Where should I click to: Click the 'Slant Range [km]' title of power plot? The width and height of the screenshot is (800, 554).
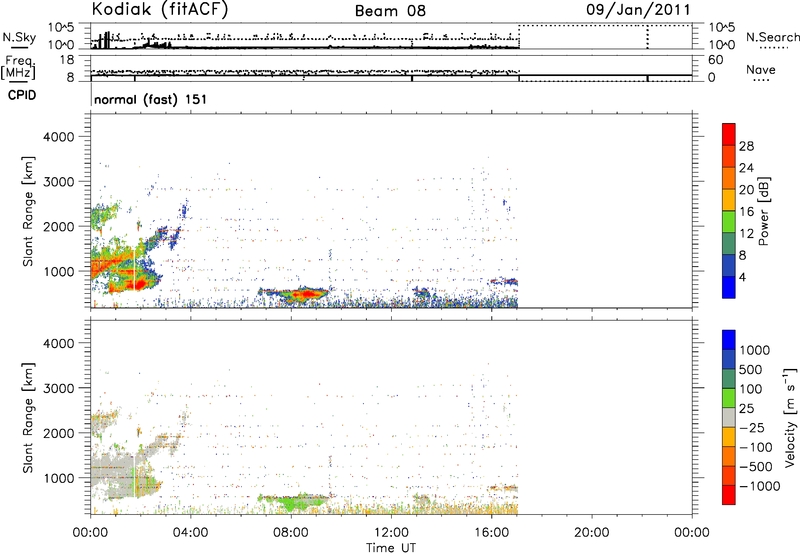pos(28,211)
